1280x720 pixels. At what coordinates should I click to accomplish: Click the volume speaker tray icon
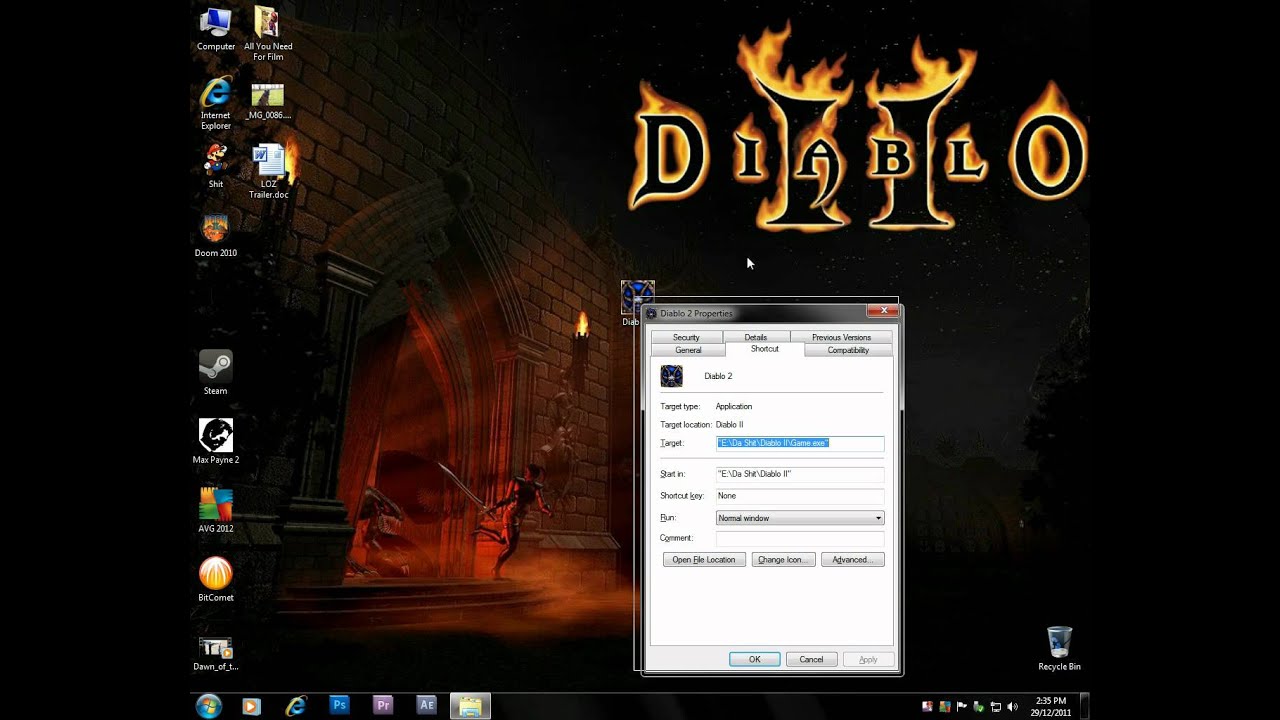1012,706
